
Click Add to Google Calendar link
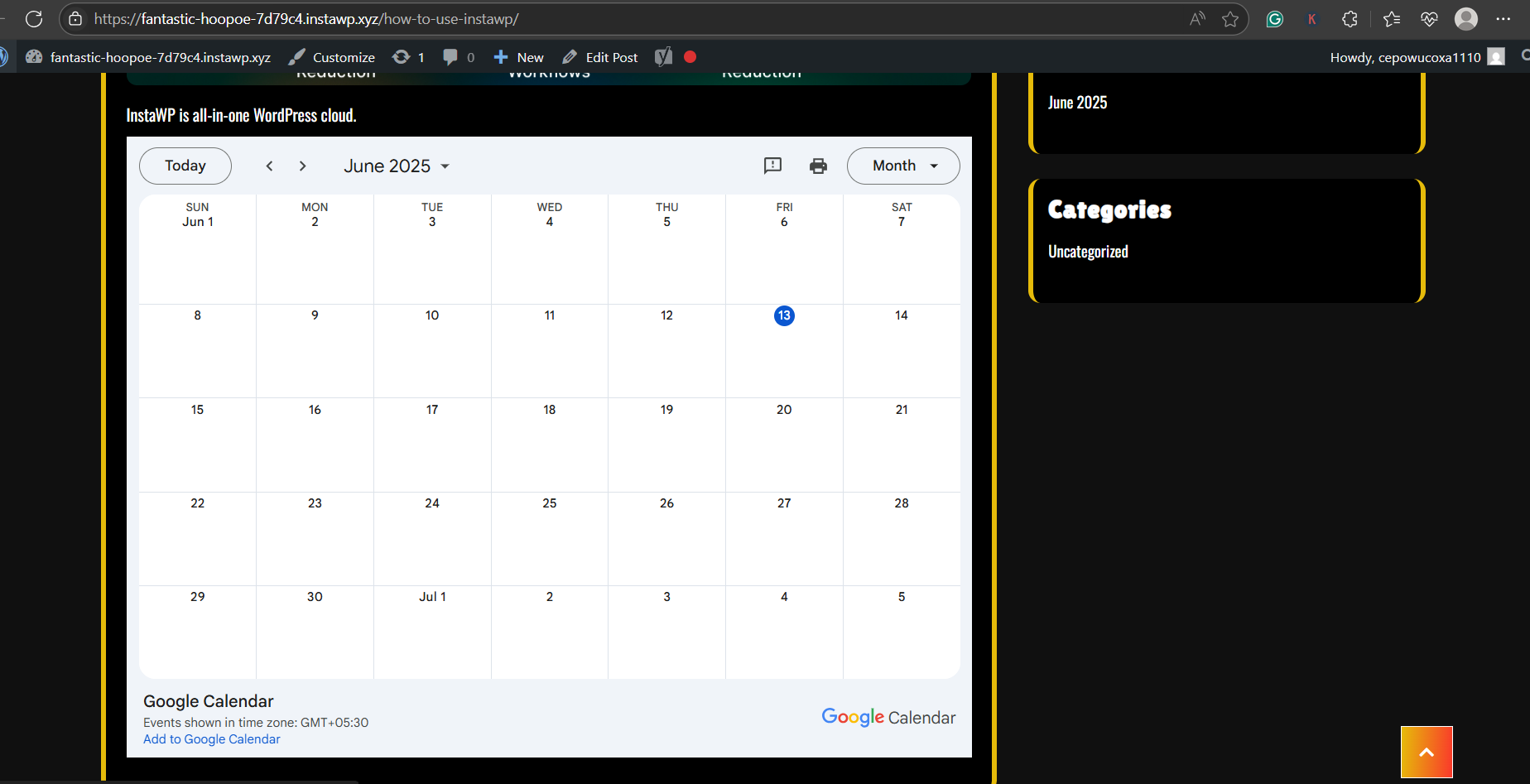coord(212,739)
